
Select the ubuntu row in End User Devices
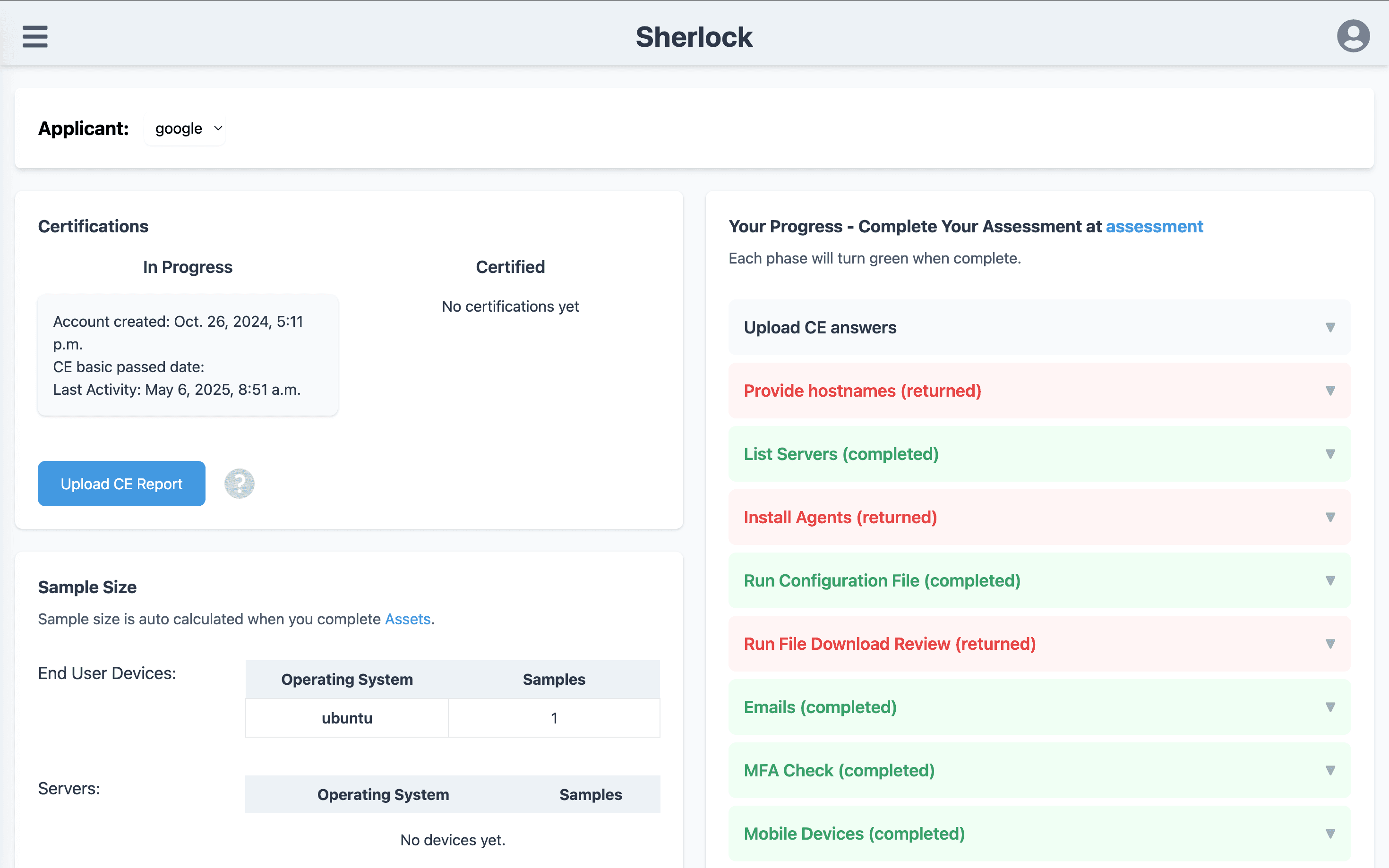[x=346, y=718]
